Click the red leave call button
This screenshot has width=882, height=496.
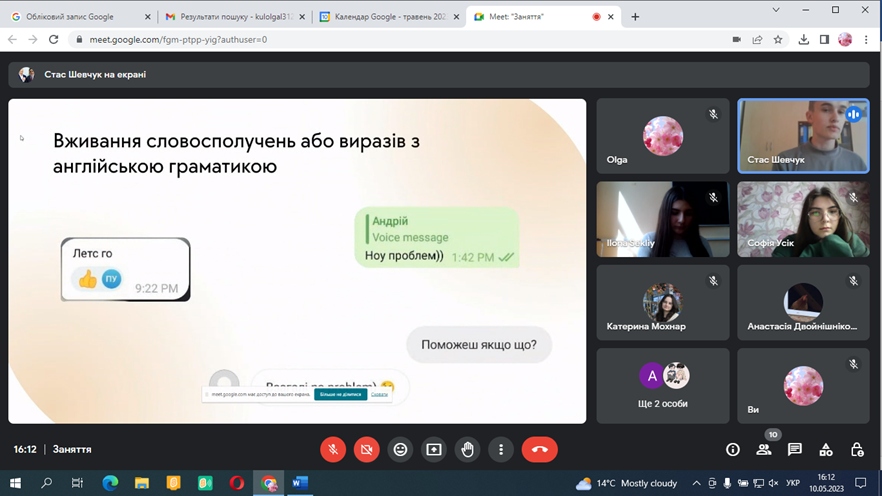pos(540,450)
